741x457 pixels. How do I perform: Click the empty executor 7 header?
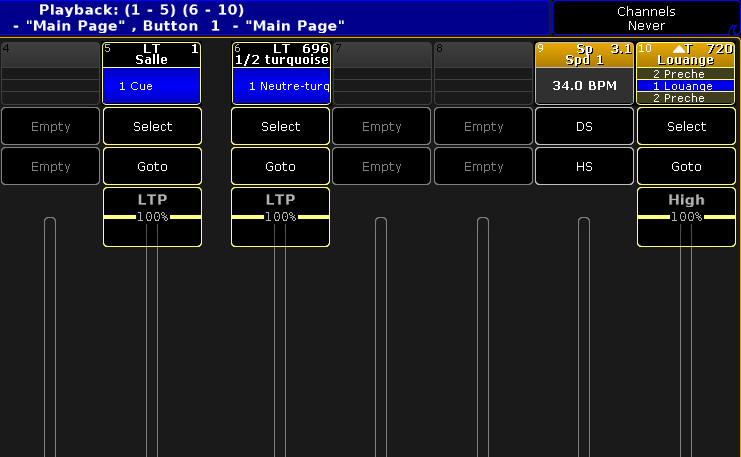click(381, 54)
